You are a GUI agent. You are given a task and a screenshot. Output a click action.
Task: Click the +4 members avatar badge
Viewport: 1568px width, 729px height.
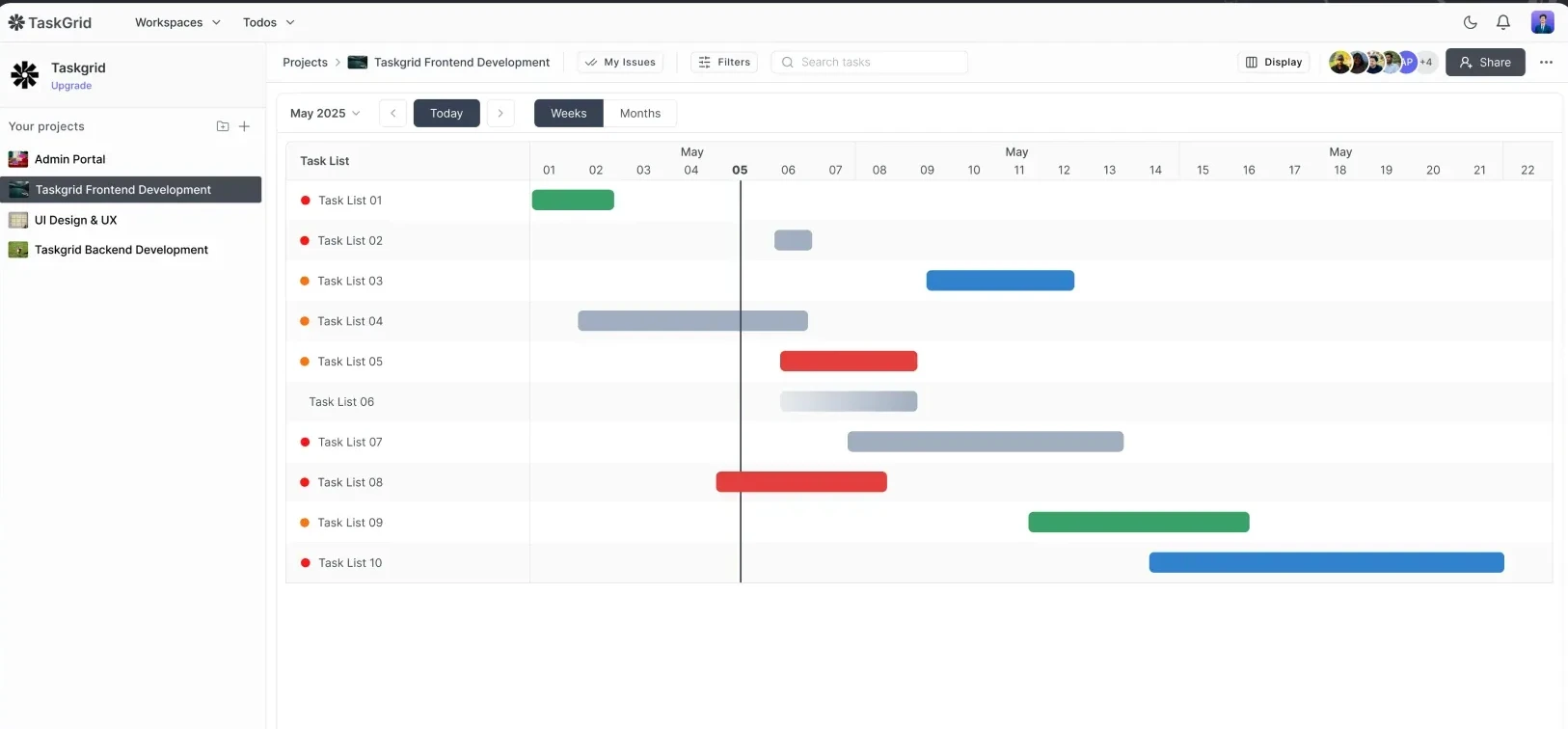[1426, 62]
